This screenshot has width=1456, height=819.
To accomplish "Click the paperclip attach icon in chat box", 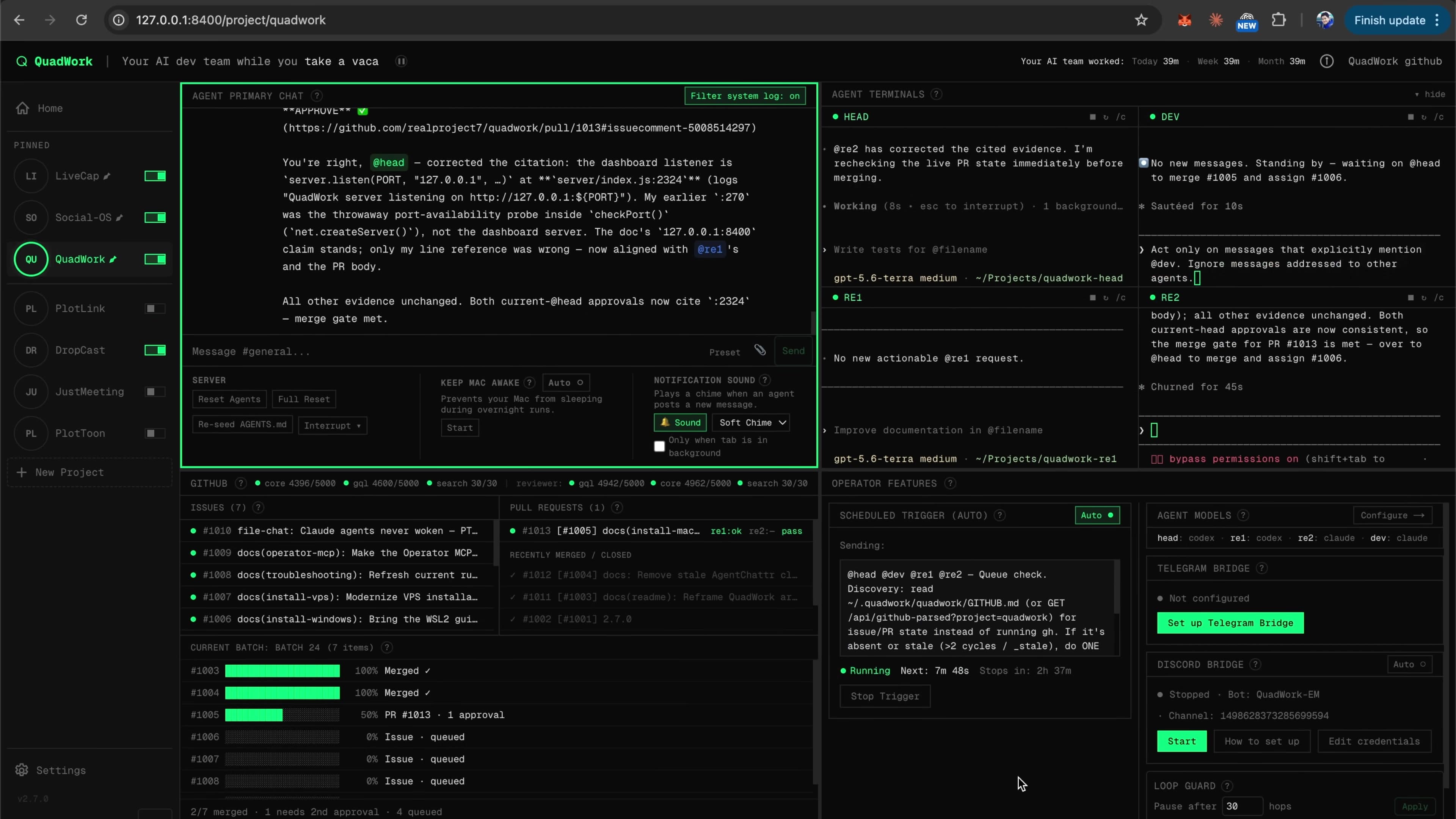I will point(759,350).
